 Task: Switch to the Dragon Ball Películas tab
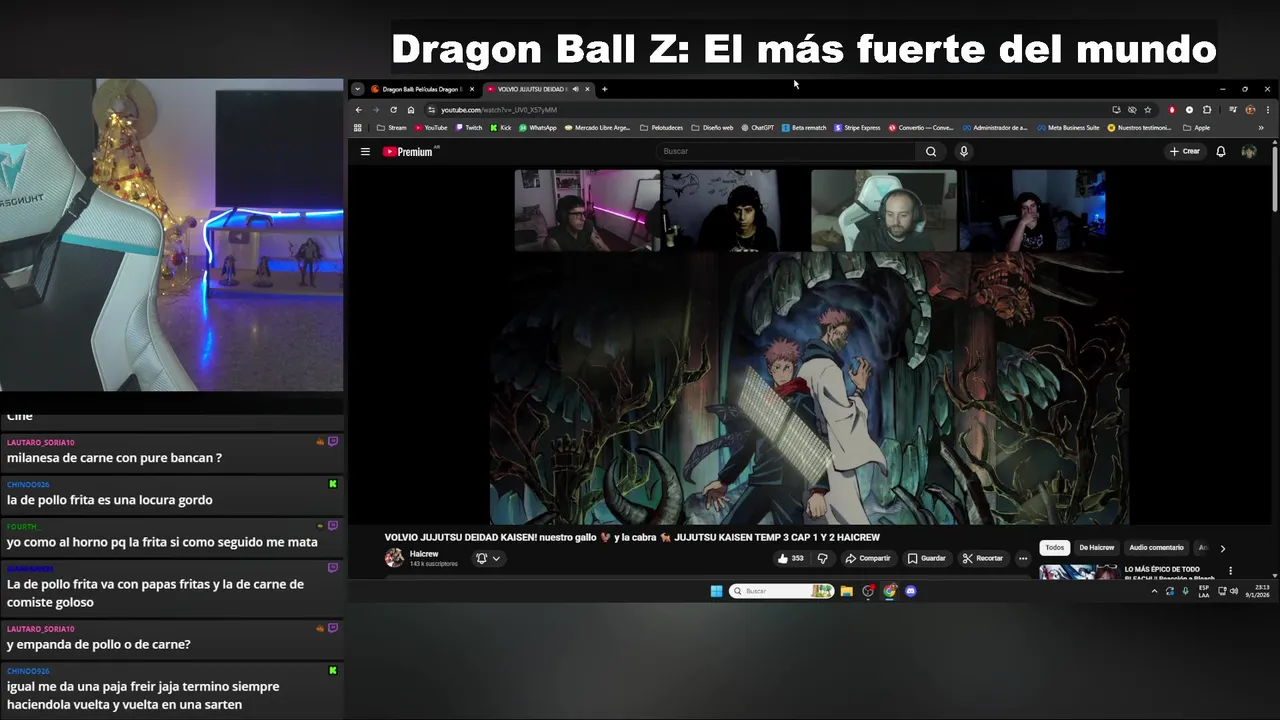(x=423, y=89)
